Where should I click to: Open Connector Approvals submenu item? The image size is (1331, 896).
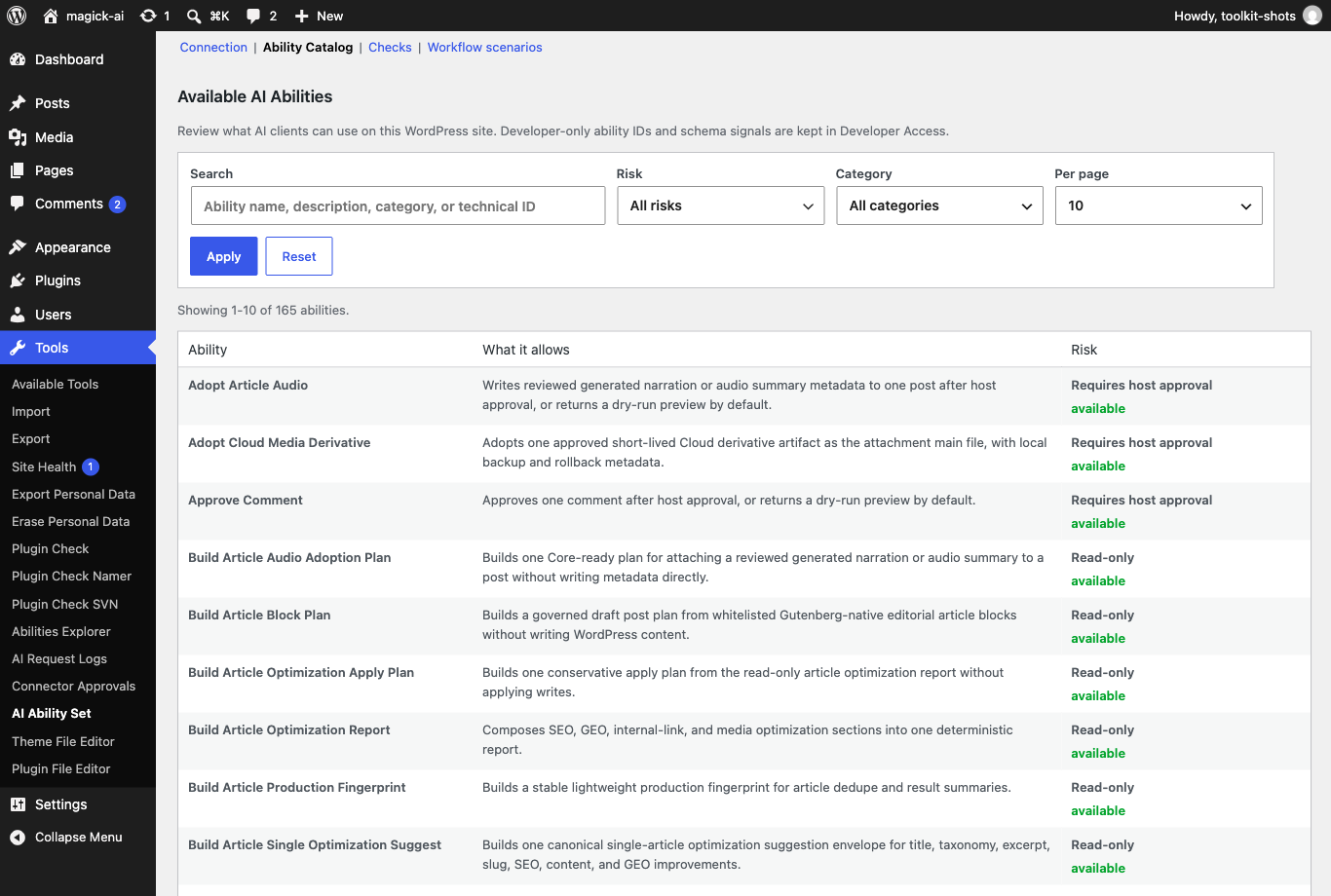(x=74, y=686)
